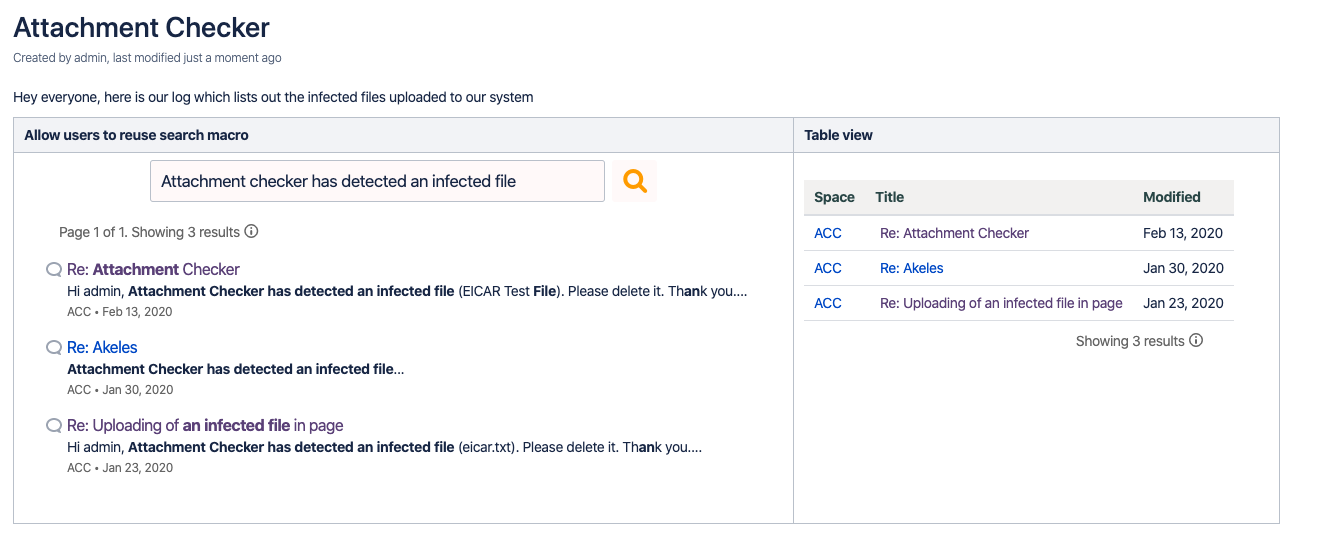The image size is (1334, 548).
Task: Click the Modified column header
Action: click(x=1171, y=198)
